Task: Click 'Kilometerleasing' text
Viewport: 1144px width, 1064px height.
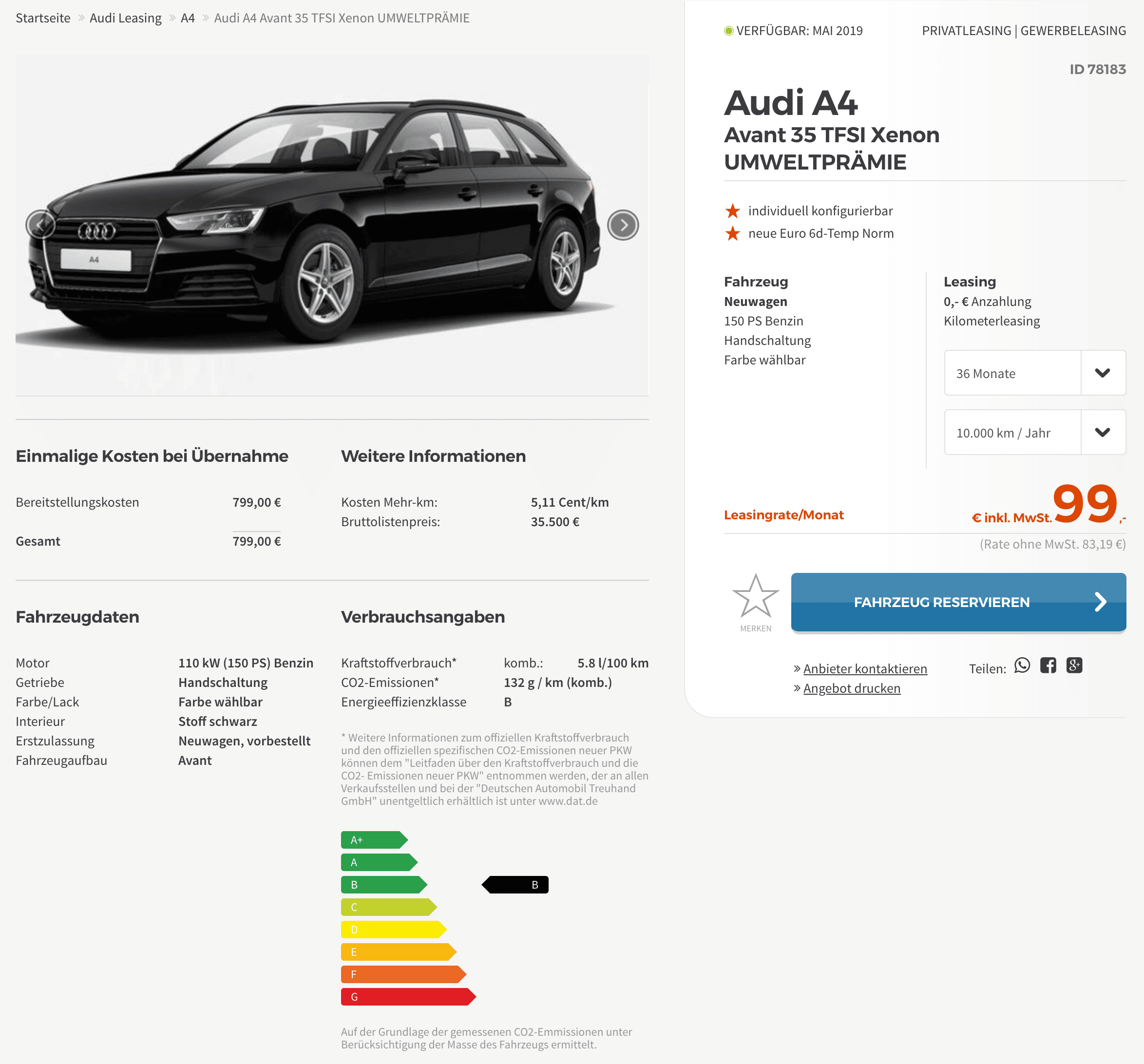Action: [992, 321]
